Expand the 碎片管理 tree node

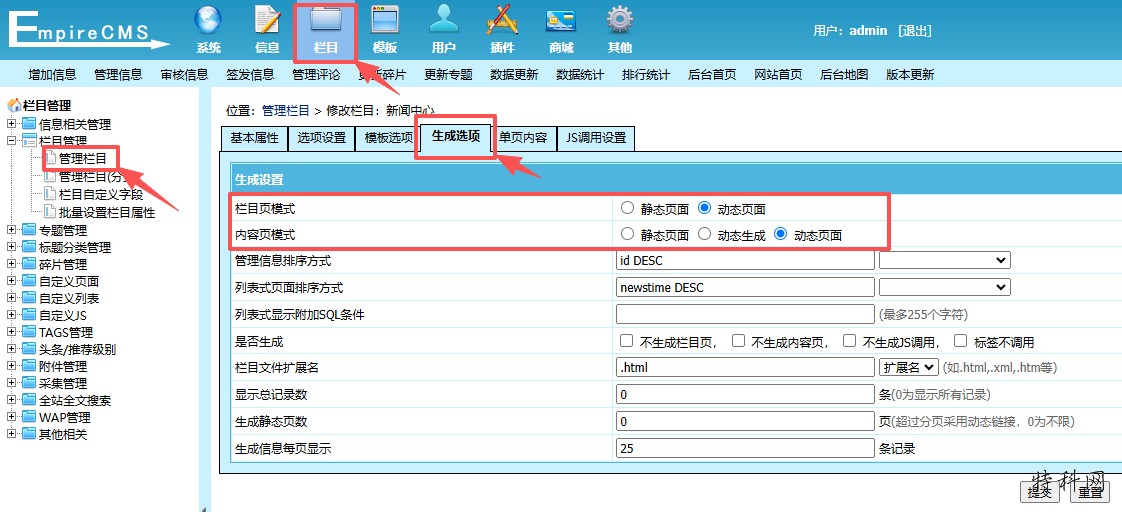[11, 265]
